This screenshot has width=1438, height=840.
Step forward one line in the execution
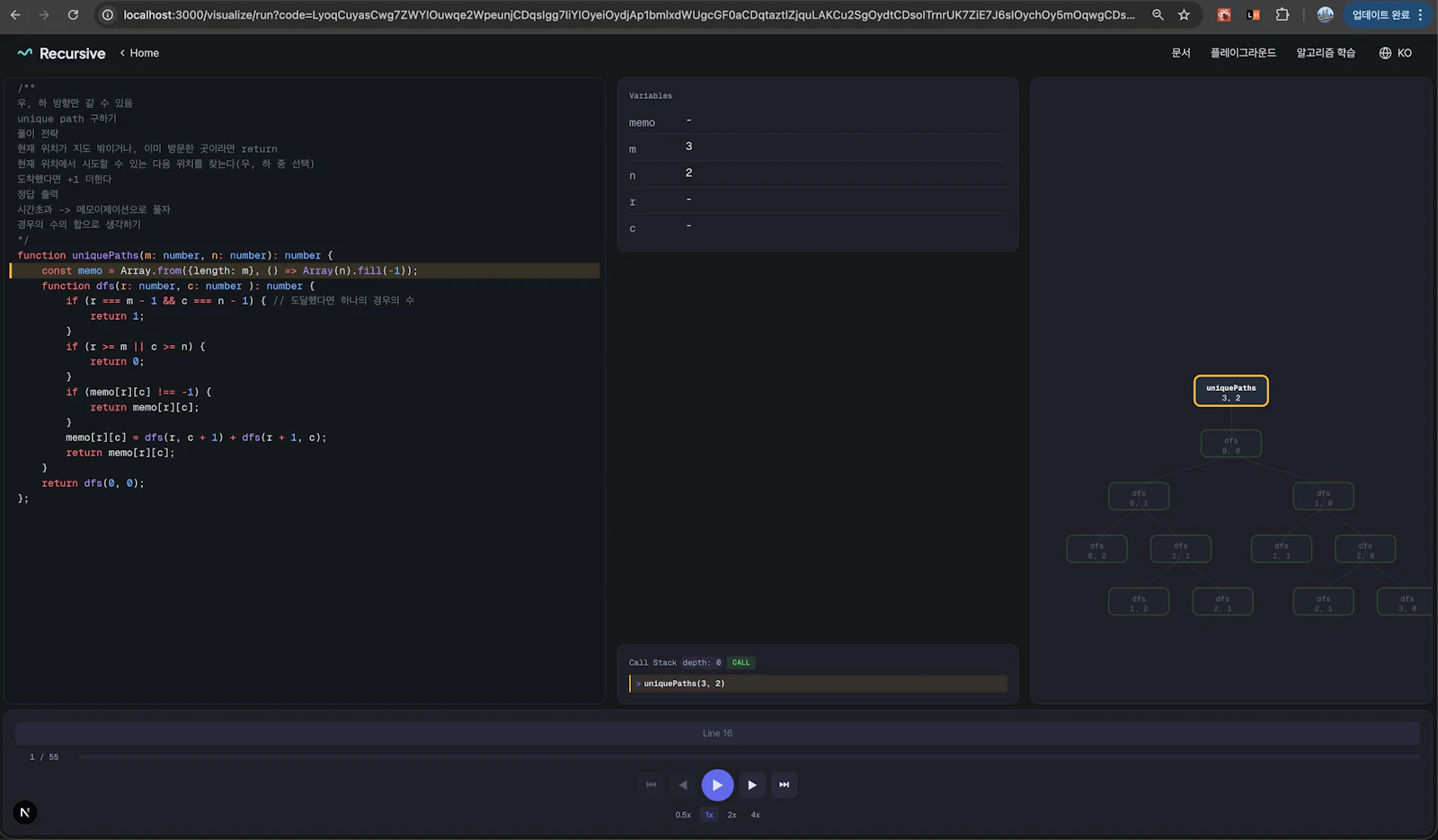click(x=751, y=784)
